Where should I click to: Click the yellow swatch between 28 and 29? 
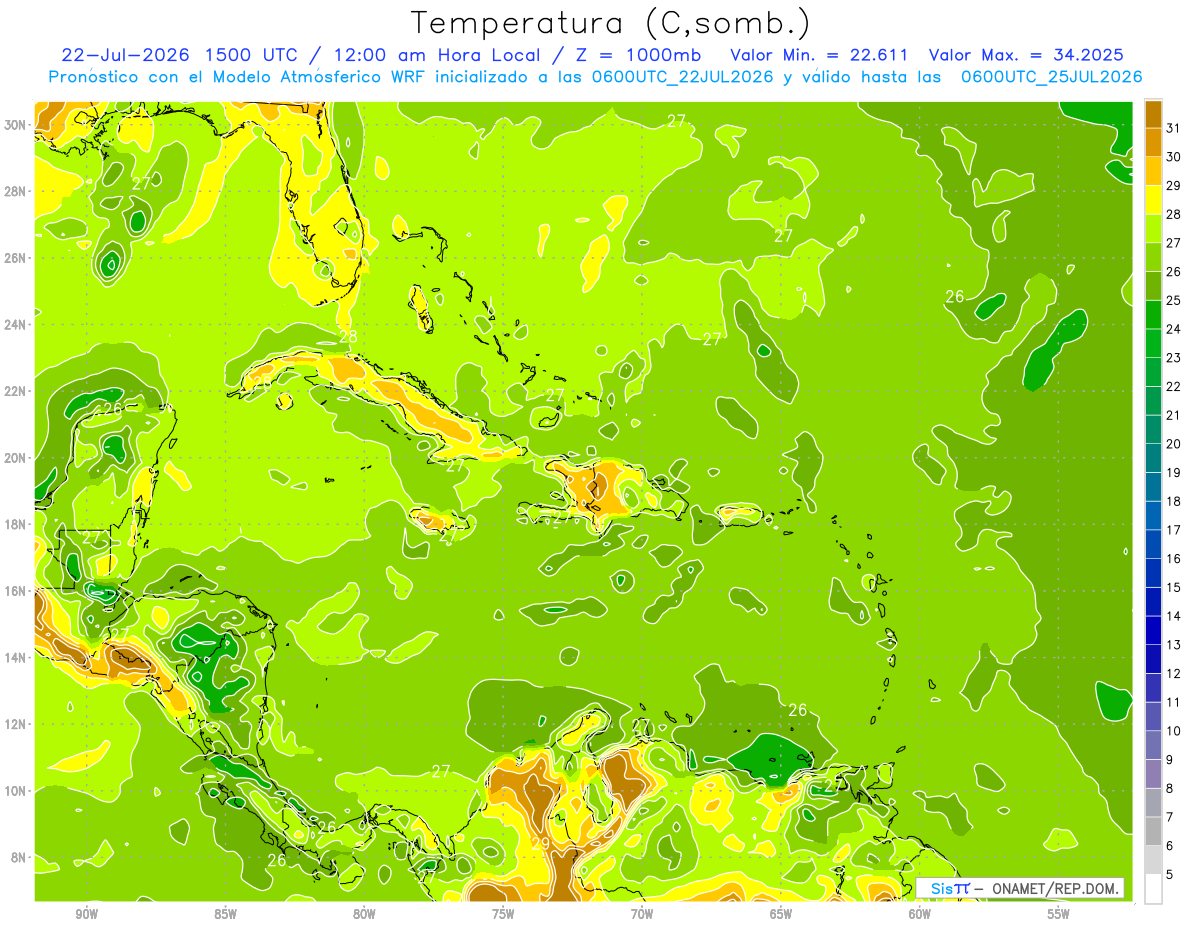pyautogui.click(x=1153, y=200)
